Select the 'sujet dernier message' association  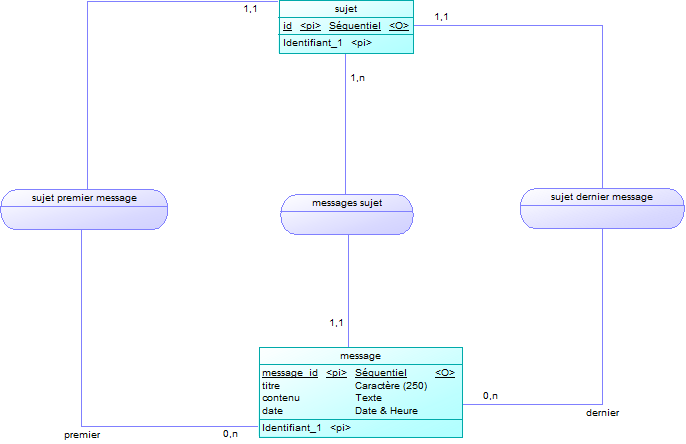[602, 197]
